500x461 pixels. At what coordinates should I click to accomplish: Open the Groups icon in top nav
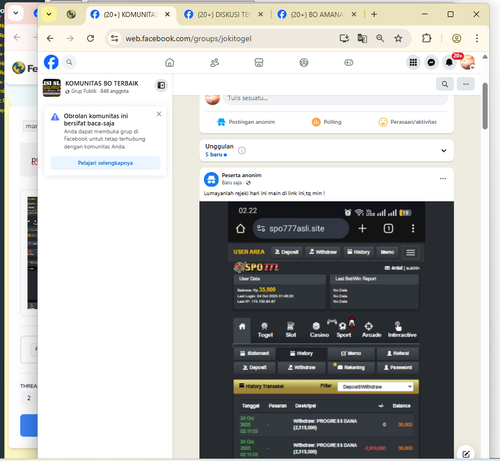pos(304,62)
